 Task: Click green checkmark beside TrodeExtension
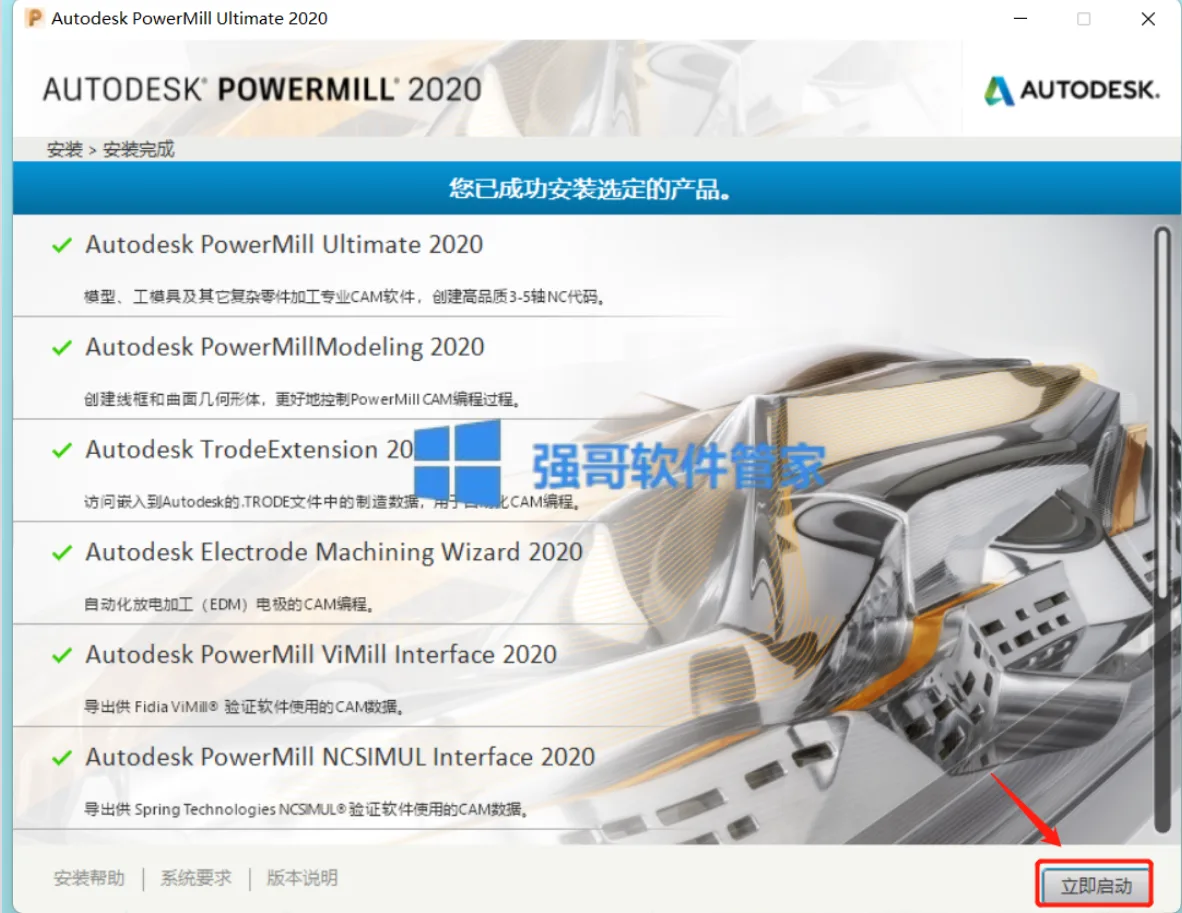tap(62, 450)
